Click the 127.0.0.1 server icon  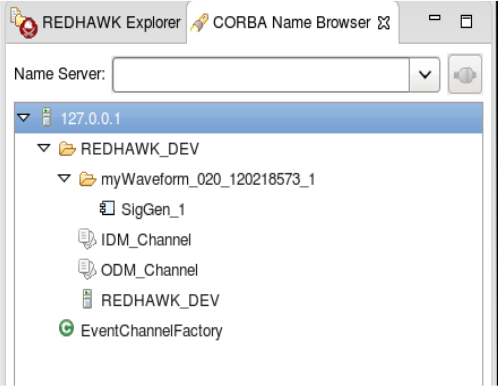tap(46, 117)
